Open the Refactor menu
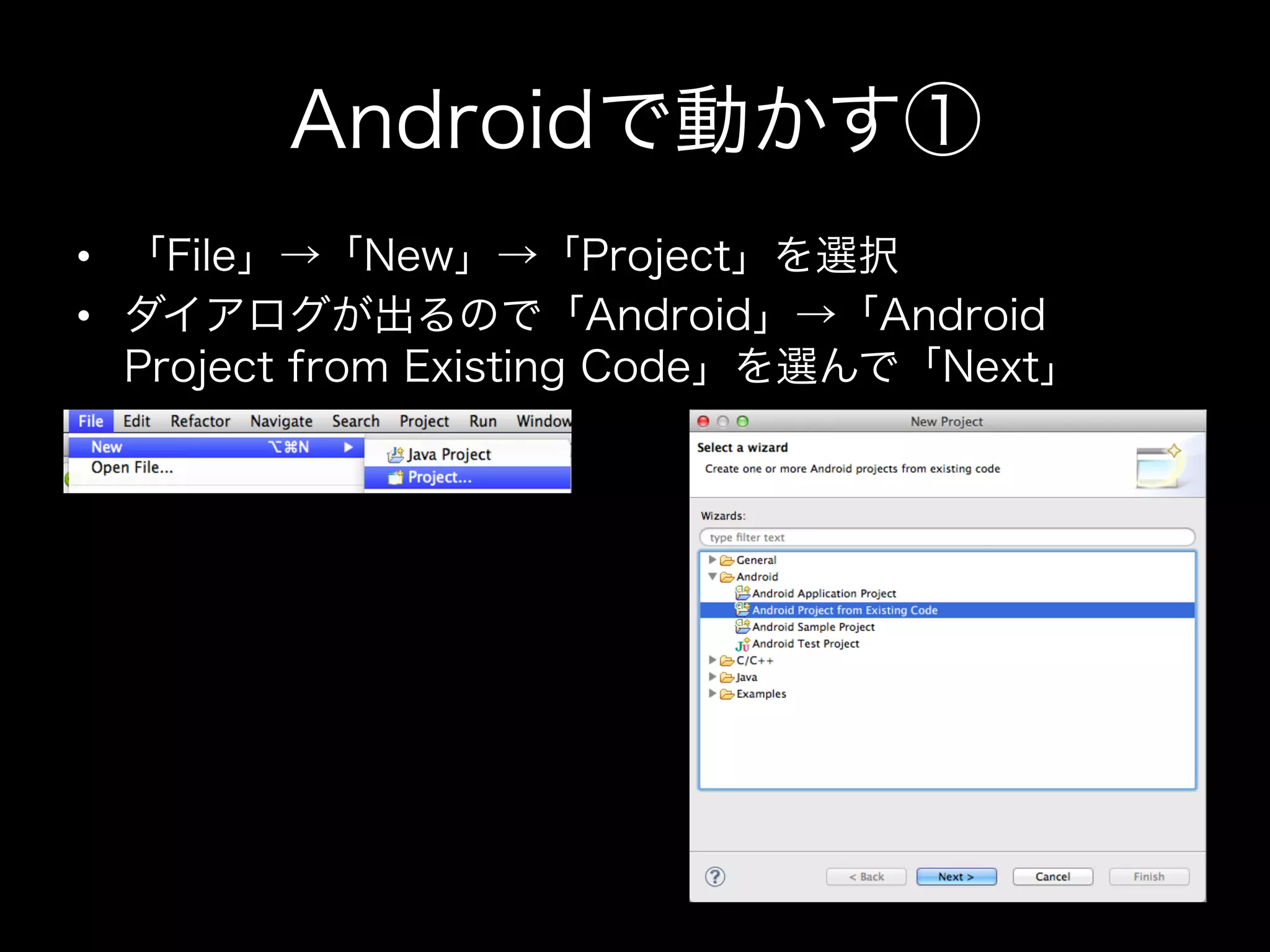This screenshot has width=1270, height=952. (200, 421)
